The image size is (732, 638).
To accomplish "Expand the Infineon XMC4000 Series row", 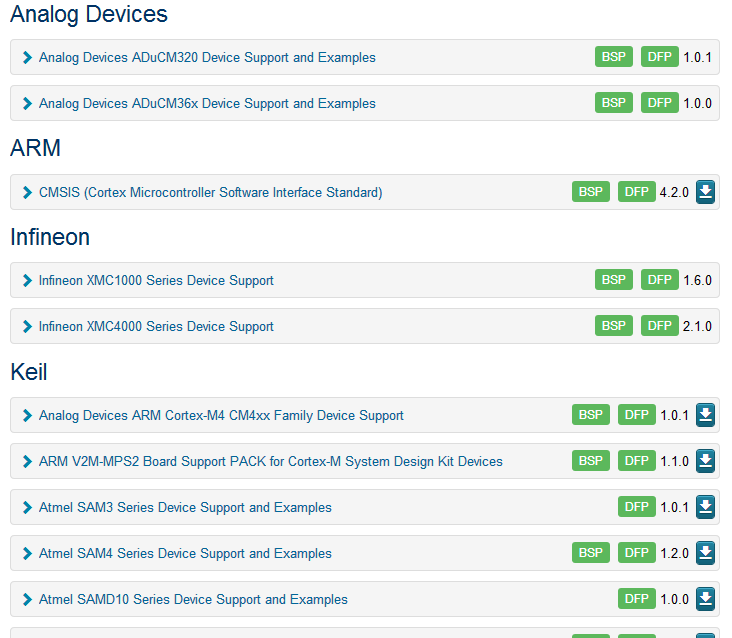I will click(x=28, y=326).
